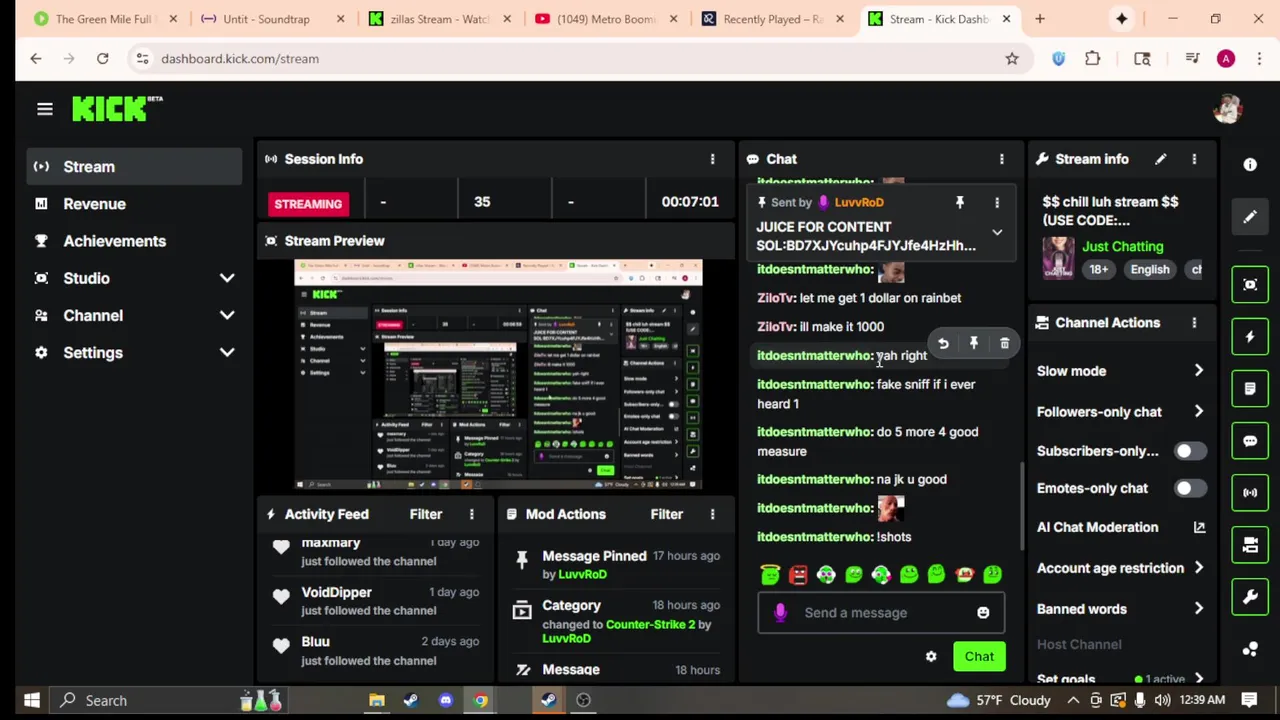Image resolution: width=1280 pixels, height=720 pixels.
Task: Open Session Info panel options menu
Action: pyautogui.click(x=712, y=159)
